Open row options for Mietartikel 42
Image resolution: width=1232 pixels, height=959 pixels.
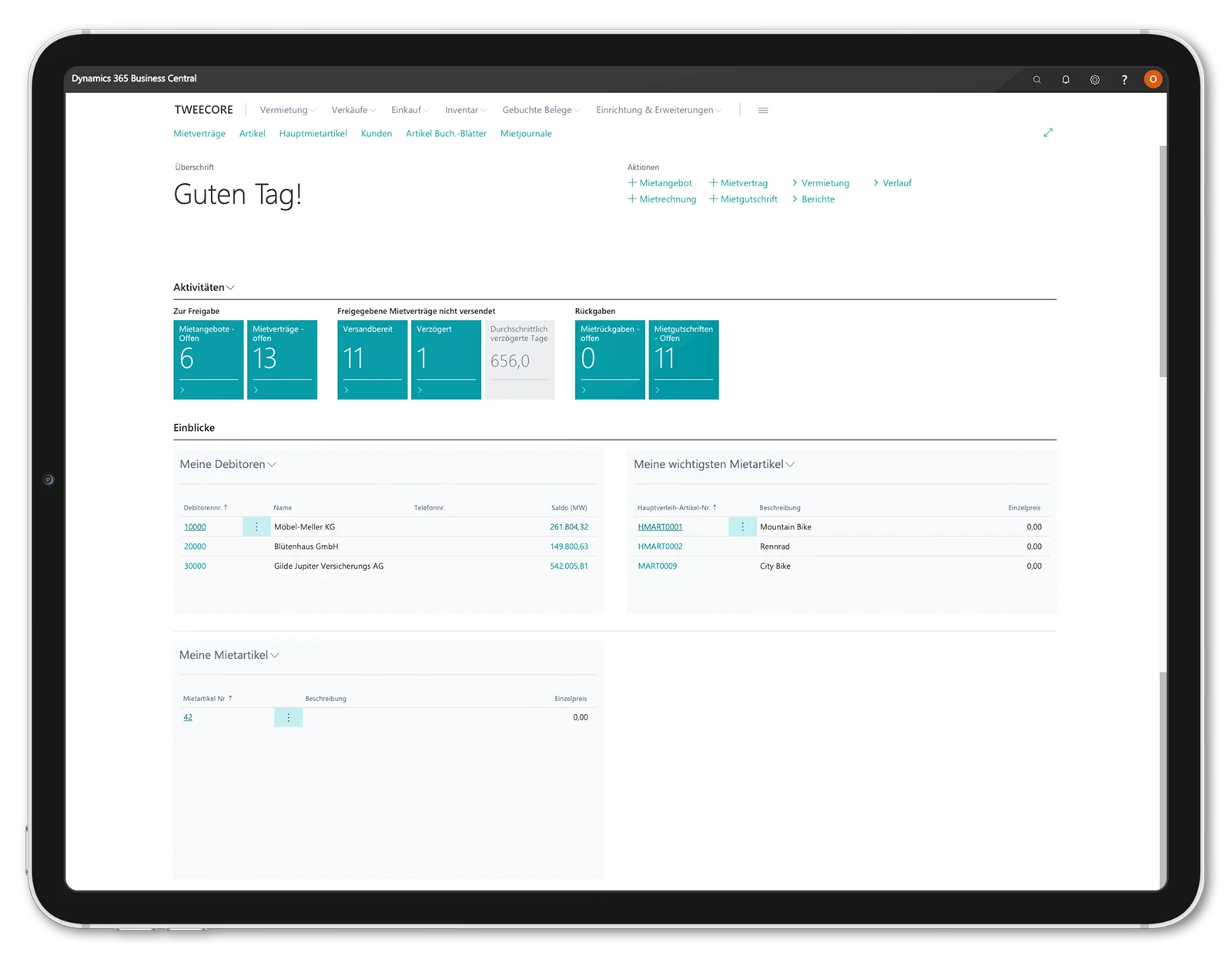click(288, 717)
